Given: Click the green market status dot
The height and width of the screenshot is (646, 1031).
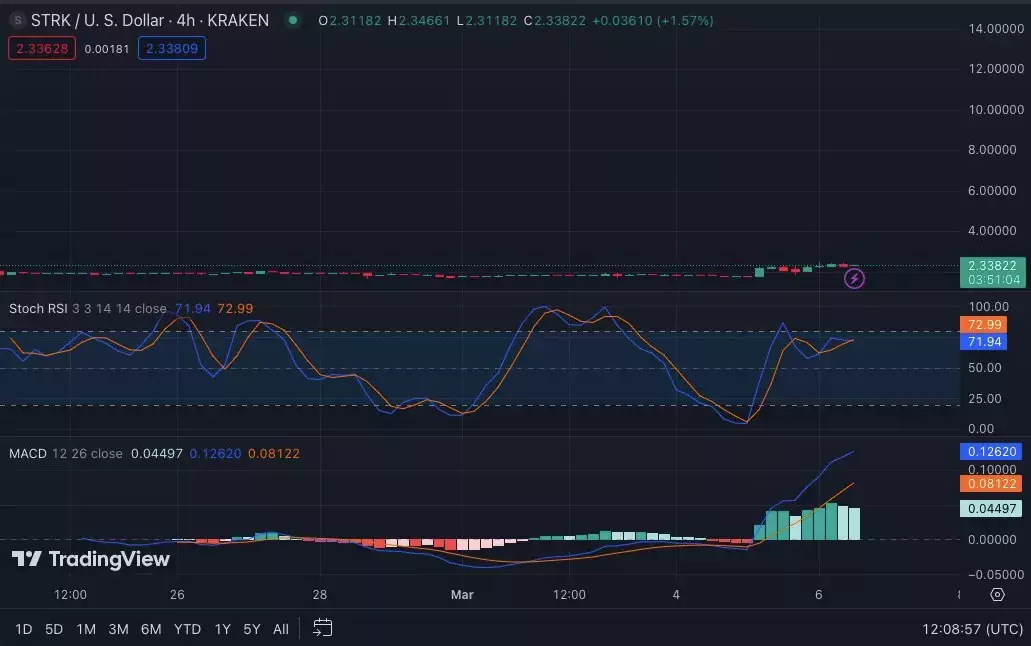Looking at the screenshot, I should tap(293, 20).
